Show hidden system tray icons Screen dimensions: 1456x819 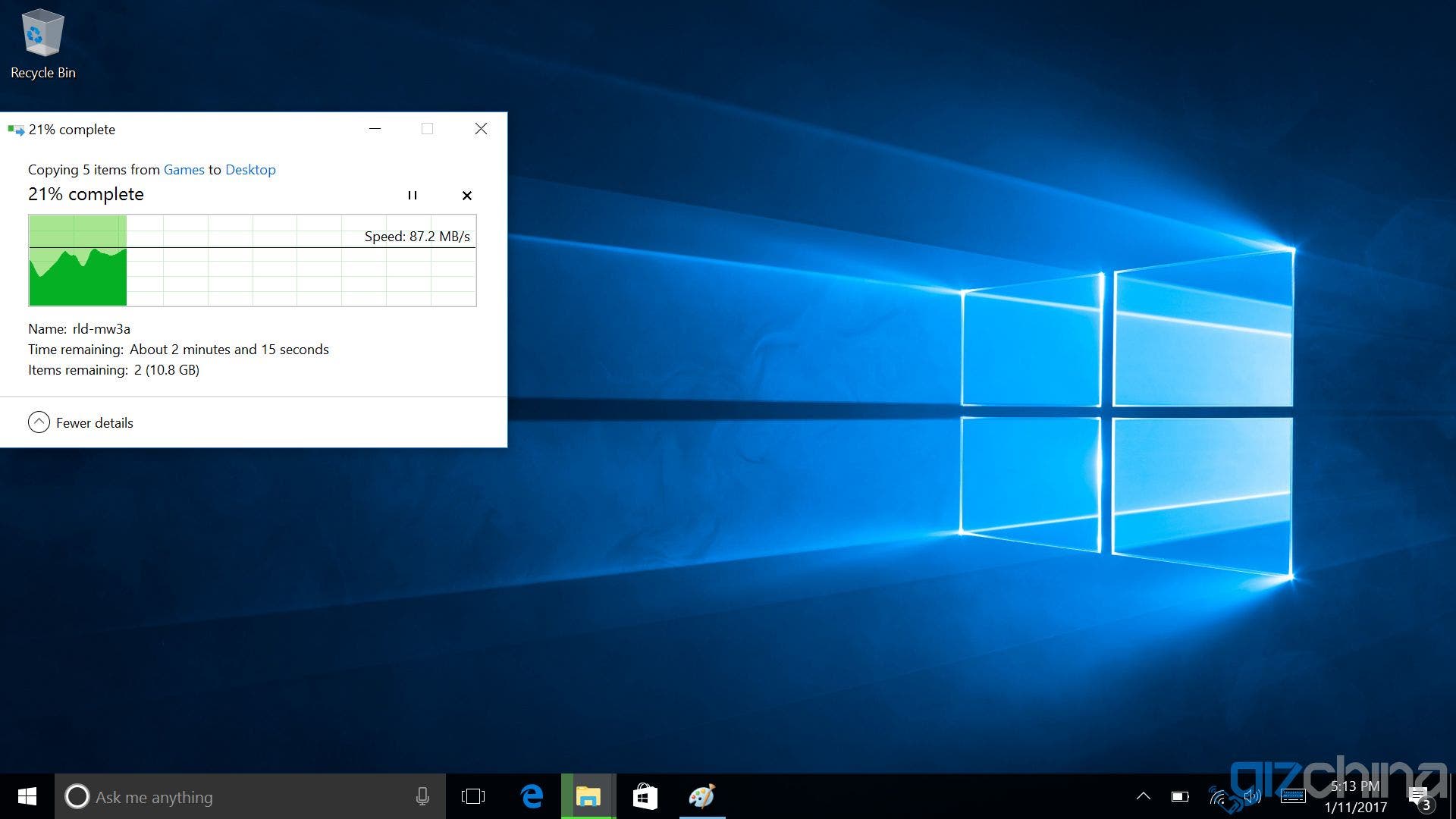coord(1144,796)
